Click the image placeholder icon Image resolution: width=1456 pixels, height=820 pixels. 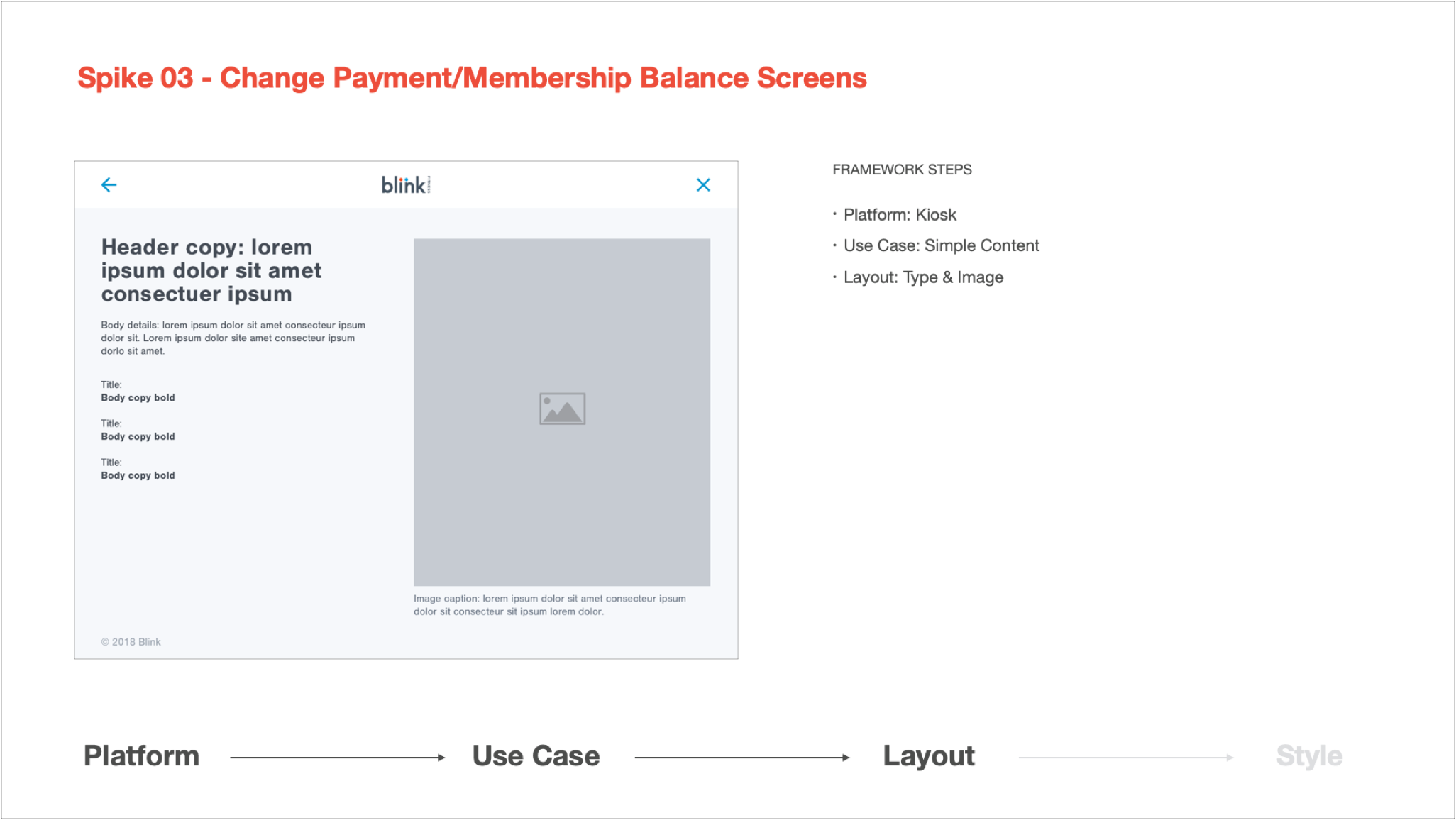[562, 409]
